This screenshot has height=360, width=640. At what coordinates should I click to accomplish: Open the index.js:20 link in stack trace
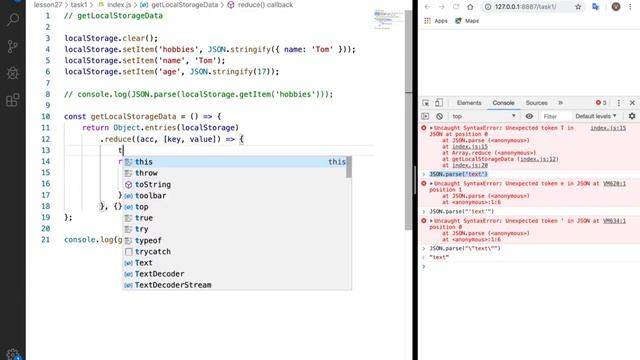tap(470, 165)
